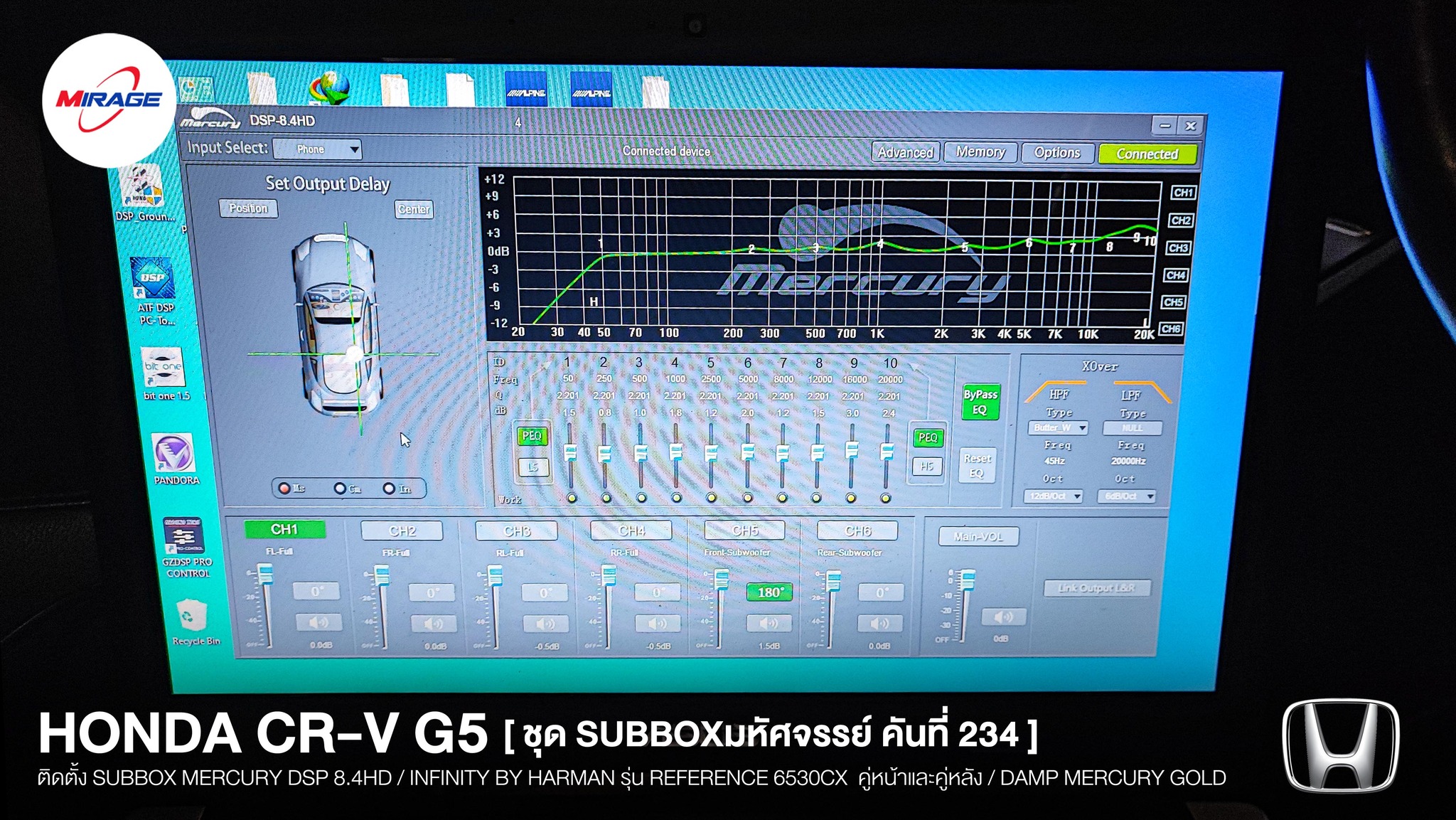The height and width of the screenshot is (820, 1456).
Task: Toggle CH6 0° phase button
Action: tap(882, 592)
